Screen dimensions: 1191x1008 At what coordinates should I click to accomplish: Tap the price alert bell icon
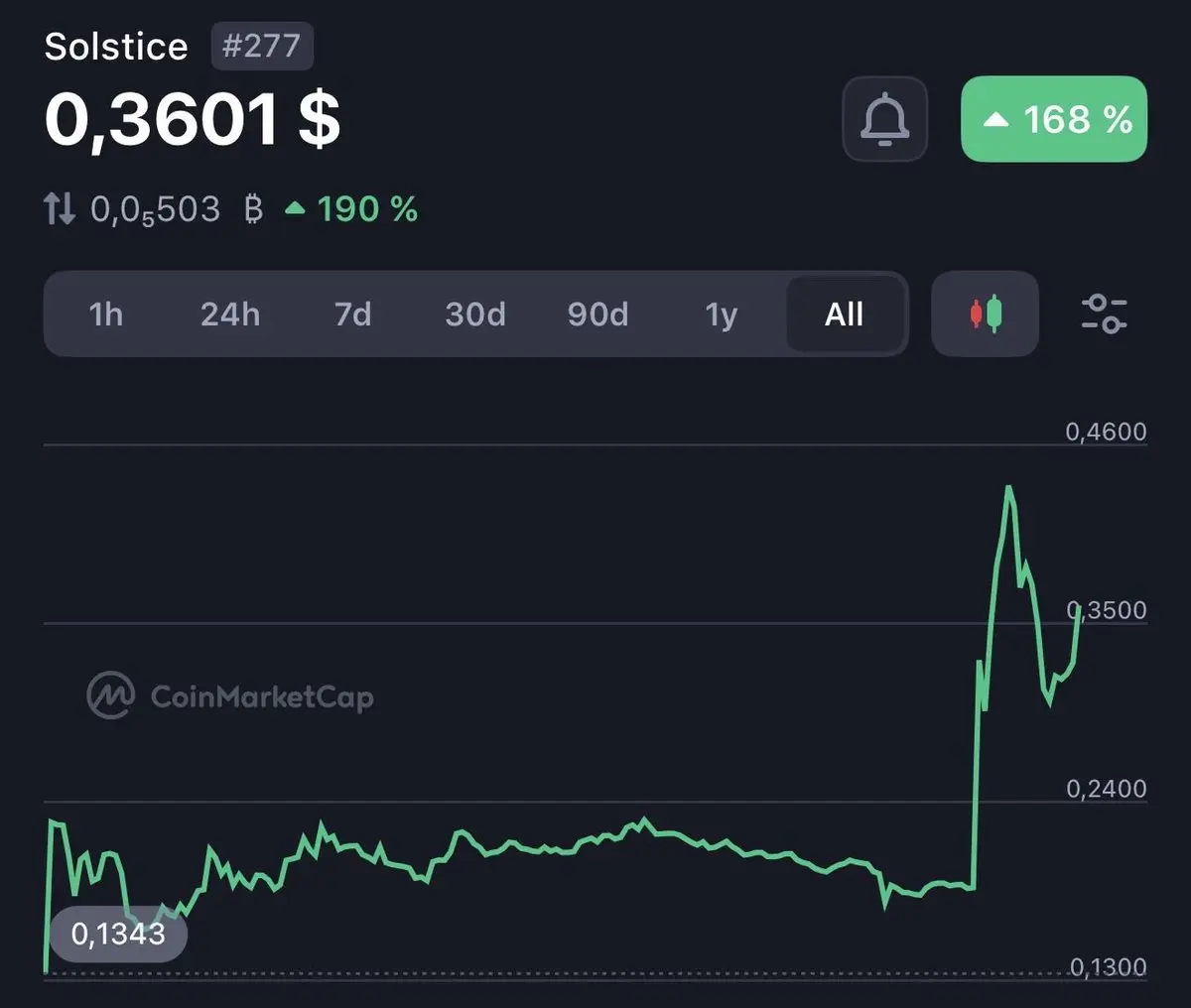point(884,119)
